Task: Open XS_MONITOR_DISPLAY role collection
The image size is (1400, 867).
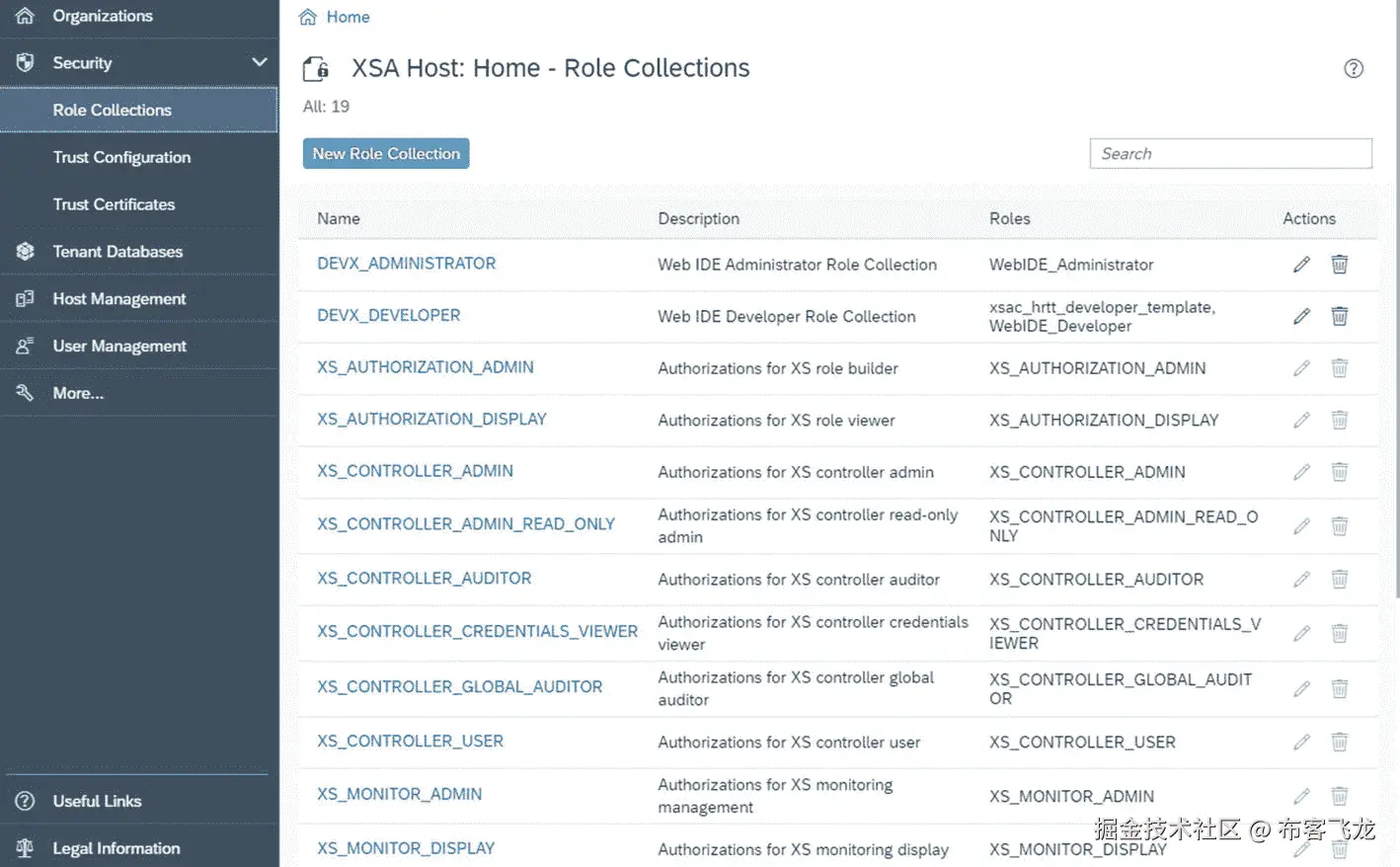Action: (406, 848)
